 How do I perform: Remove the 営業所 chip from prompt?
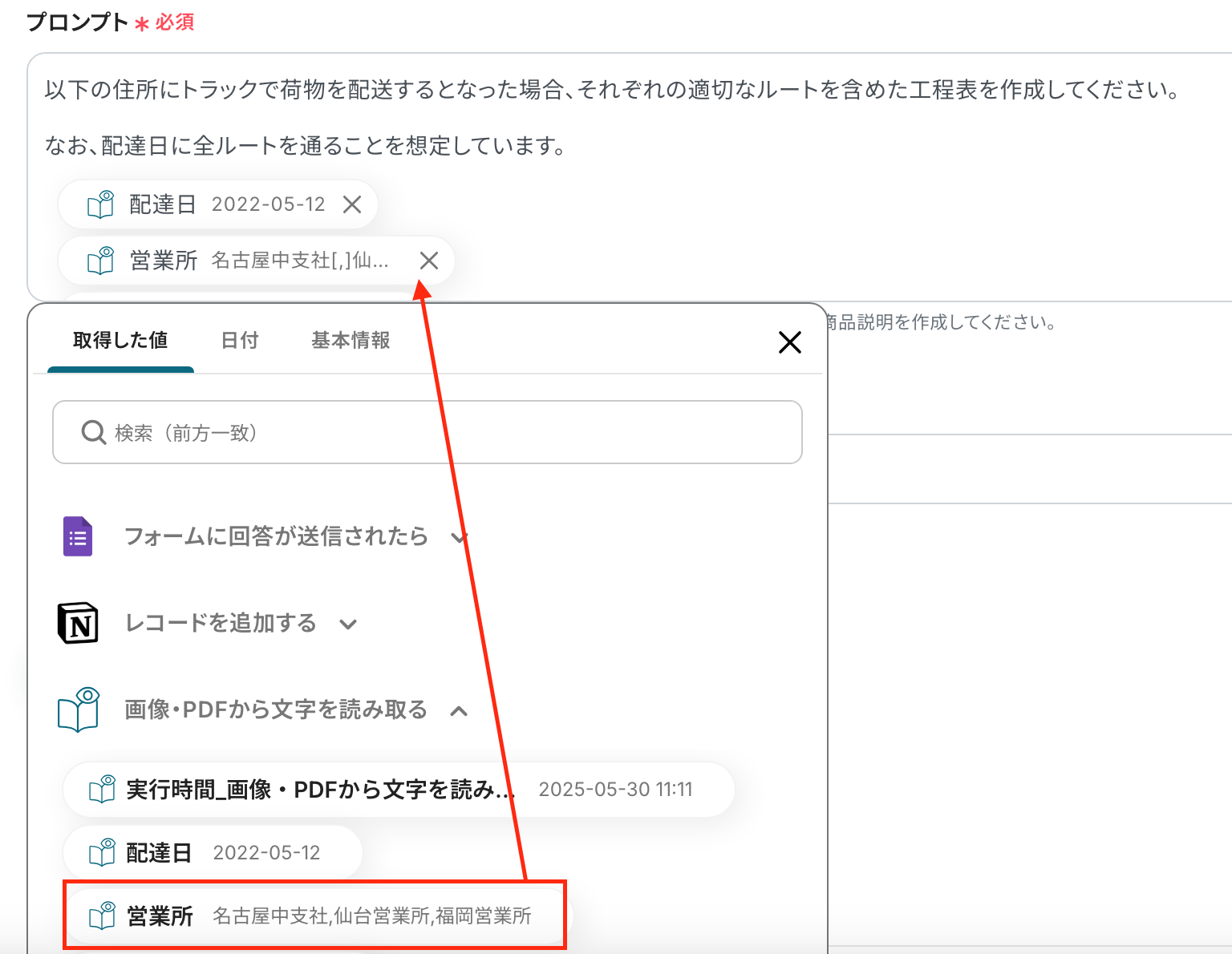(429, 261)
